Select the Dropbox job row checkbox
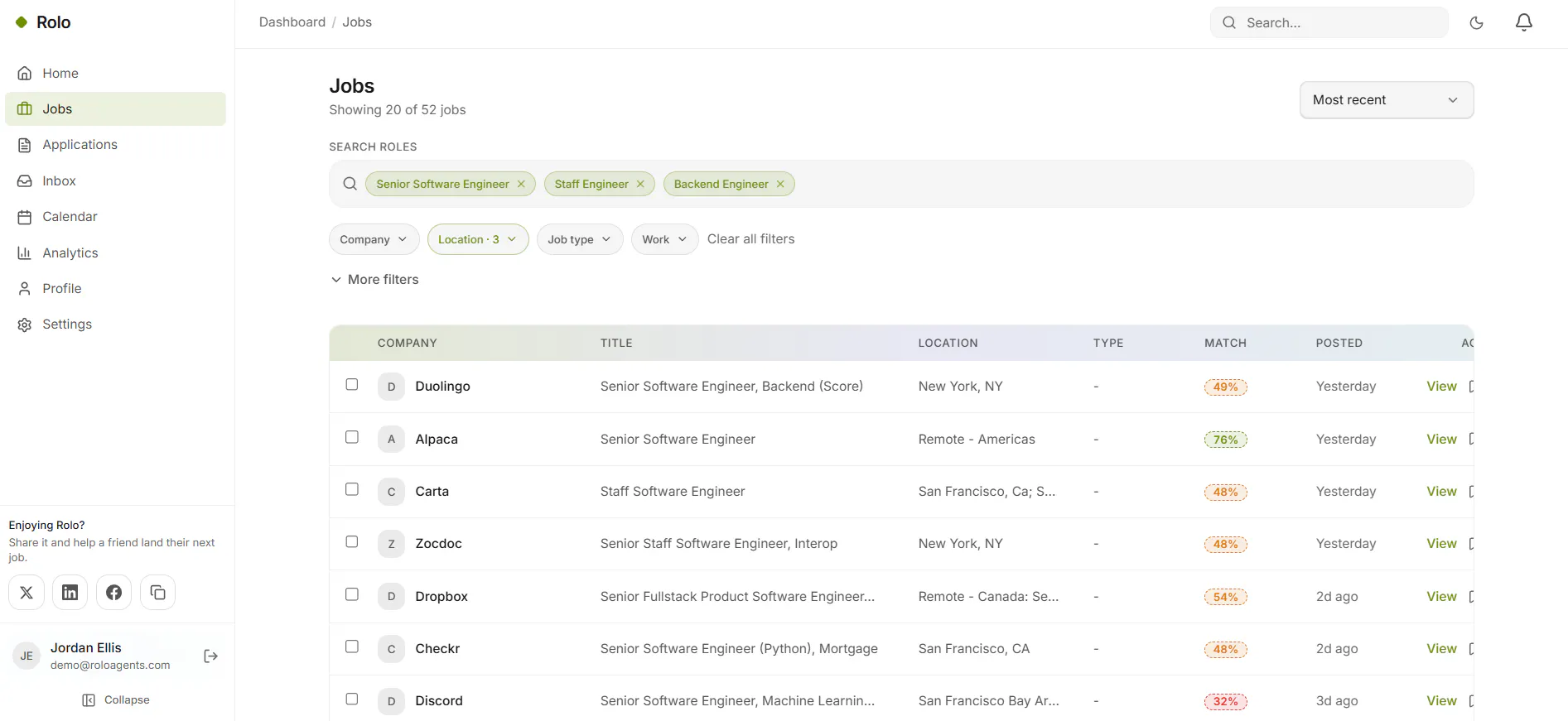The height and width of the screenshot is (721, 1568). pos(352,594)
